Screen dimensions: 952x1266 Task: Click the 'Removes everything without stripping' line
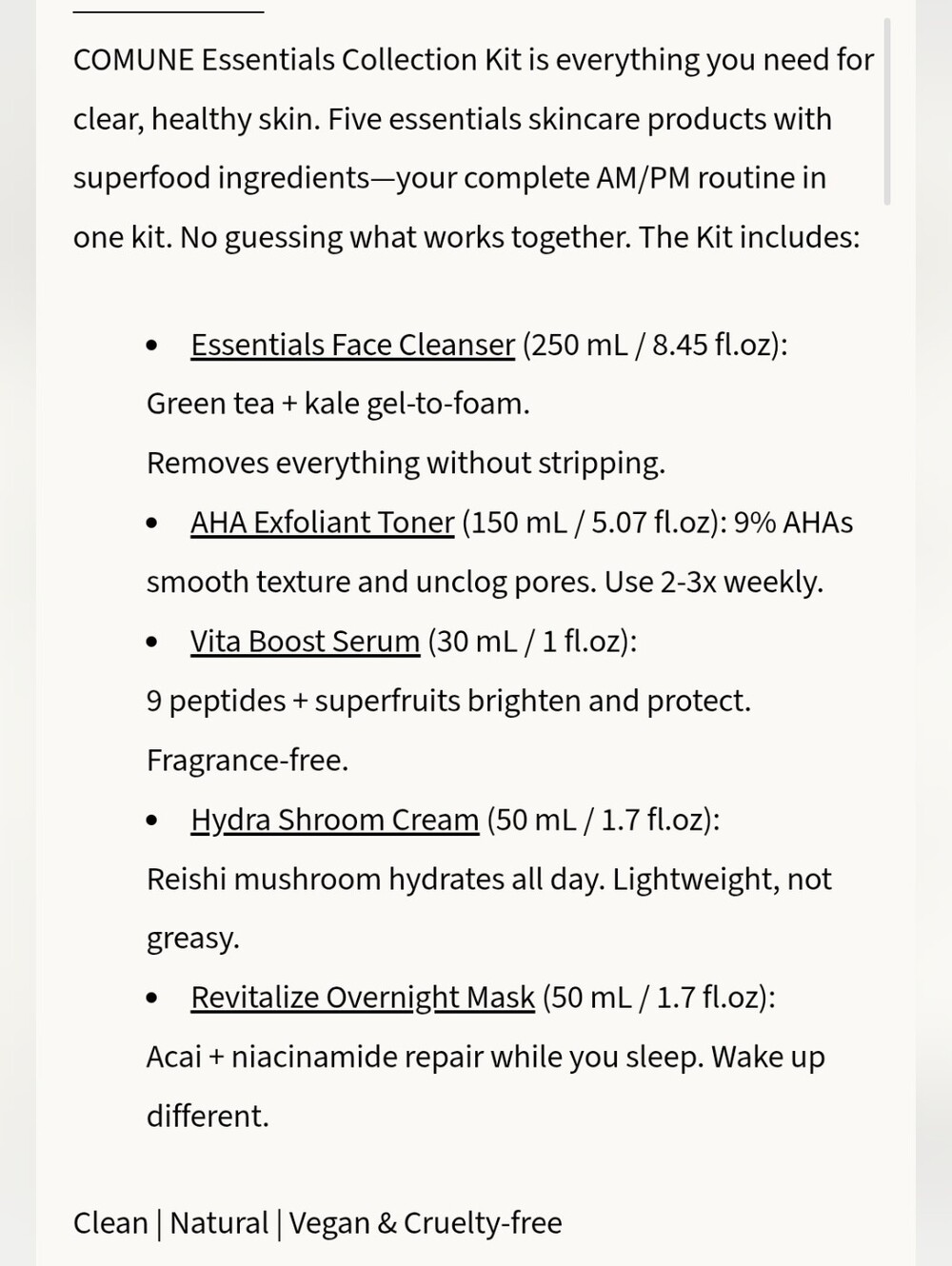click(x=406, y=464)
